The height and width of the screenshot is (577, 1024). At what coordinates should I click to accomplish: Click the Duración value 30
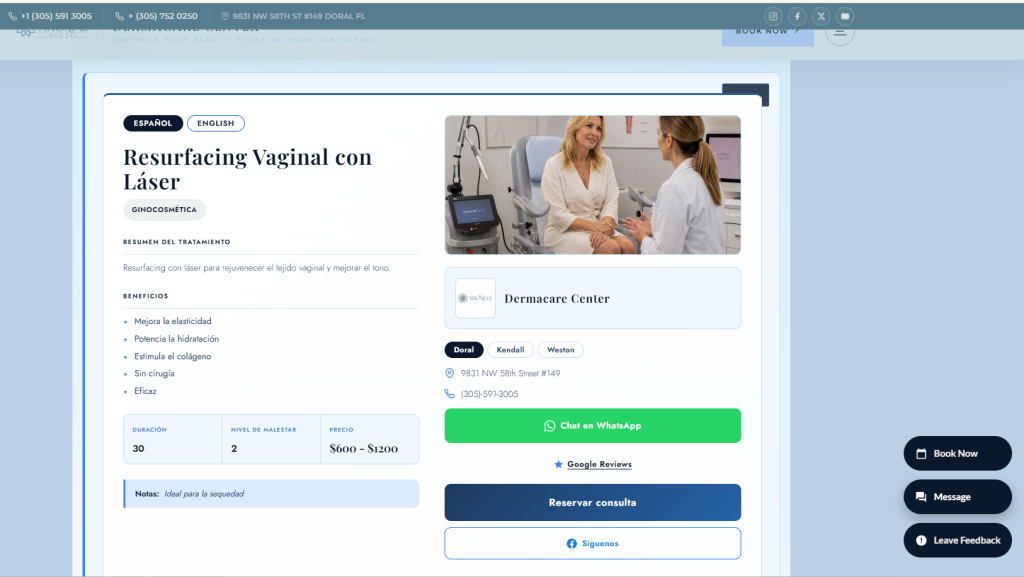[x=138, y=448]
